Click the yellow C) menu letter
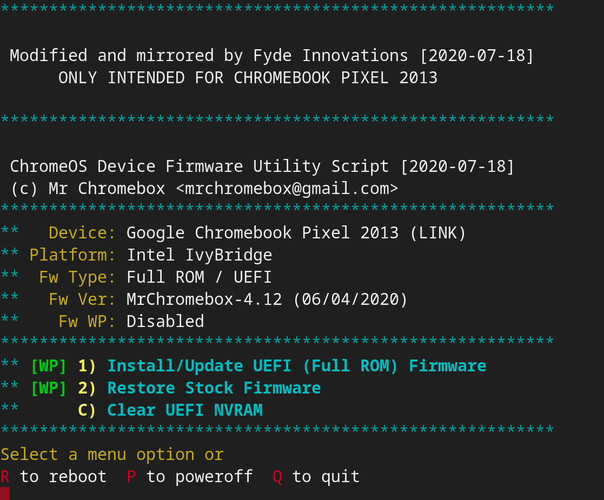The height and width of the screenshot is (500, 604). [87, 411]
